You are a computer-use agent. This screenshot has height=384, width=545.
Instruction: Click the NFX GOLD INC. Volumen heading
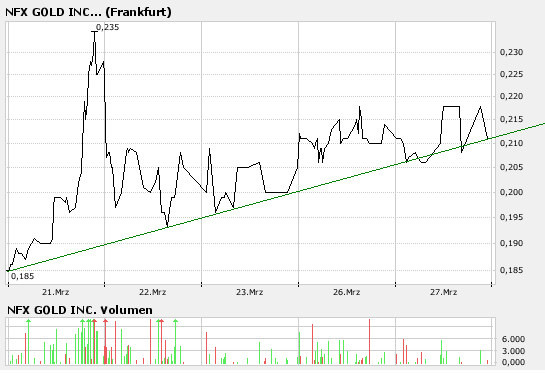80,310
